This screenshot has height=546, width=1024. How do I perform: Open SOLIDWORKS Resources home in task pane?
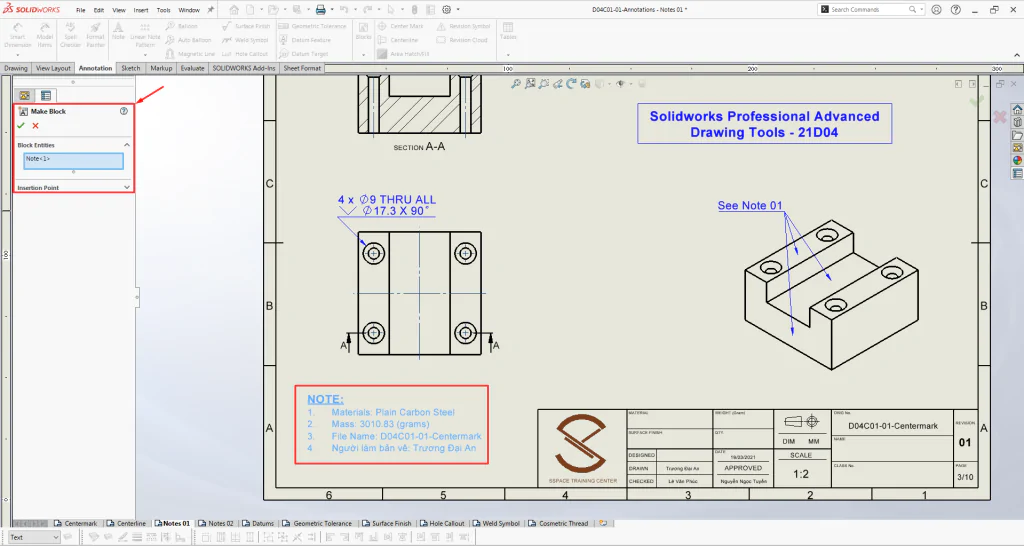(x=1017, y=109)
